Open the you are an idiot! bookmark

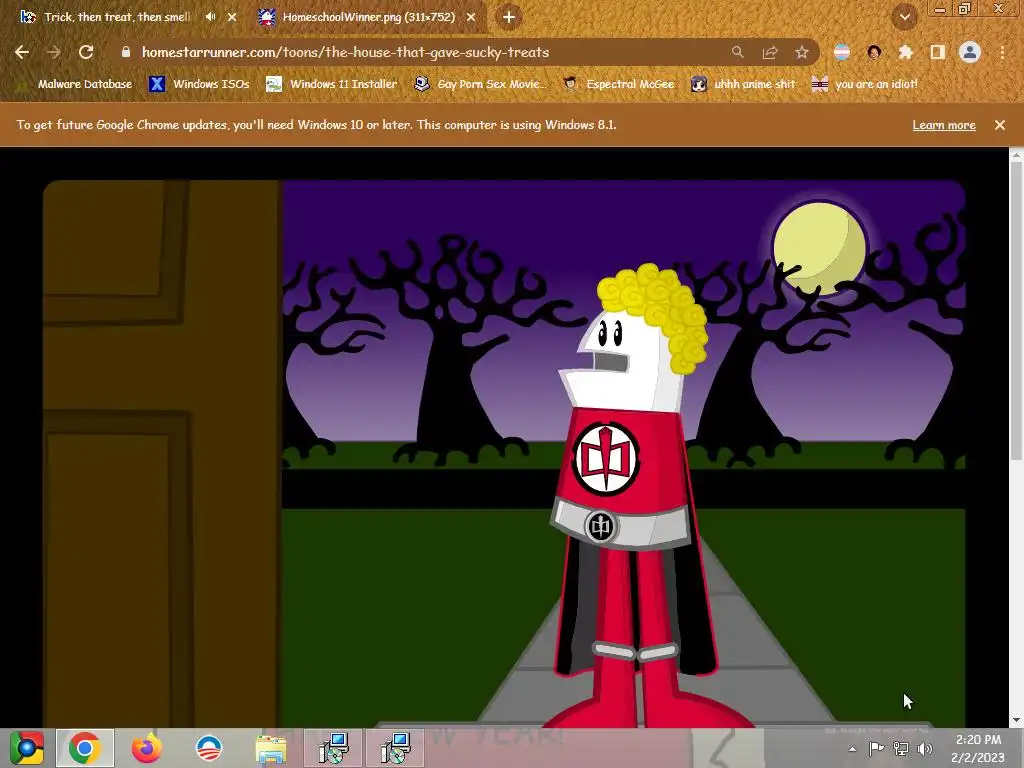click(865, 84)
